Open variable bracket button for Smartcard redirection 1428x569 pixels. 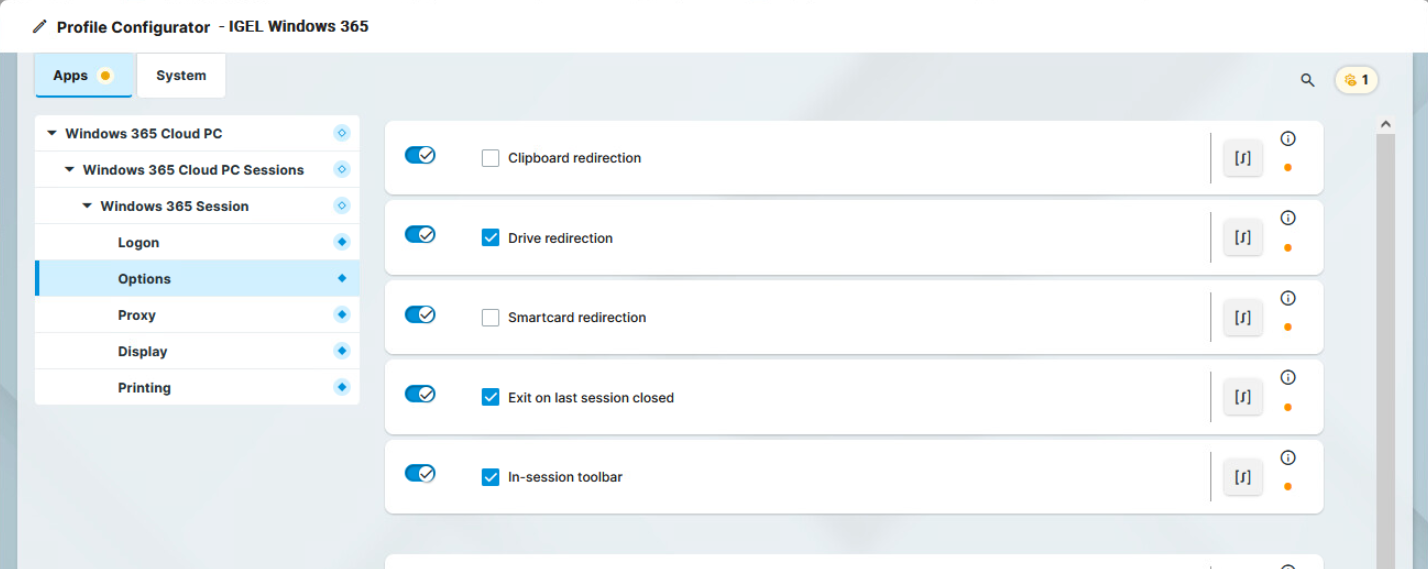click(x=1243, y=318)
